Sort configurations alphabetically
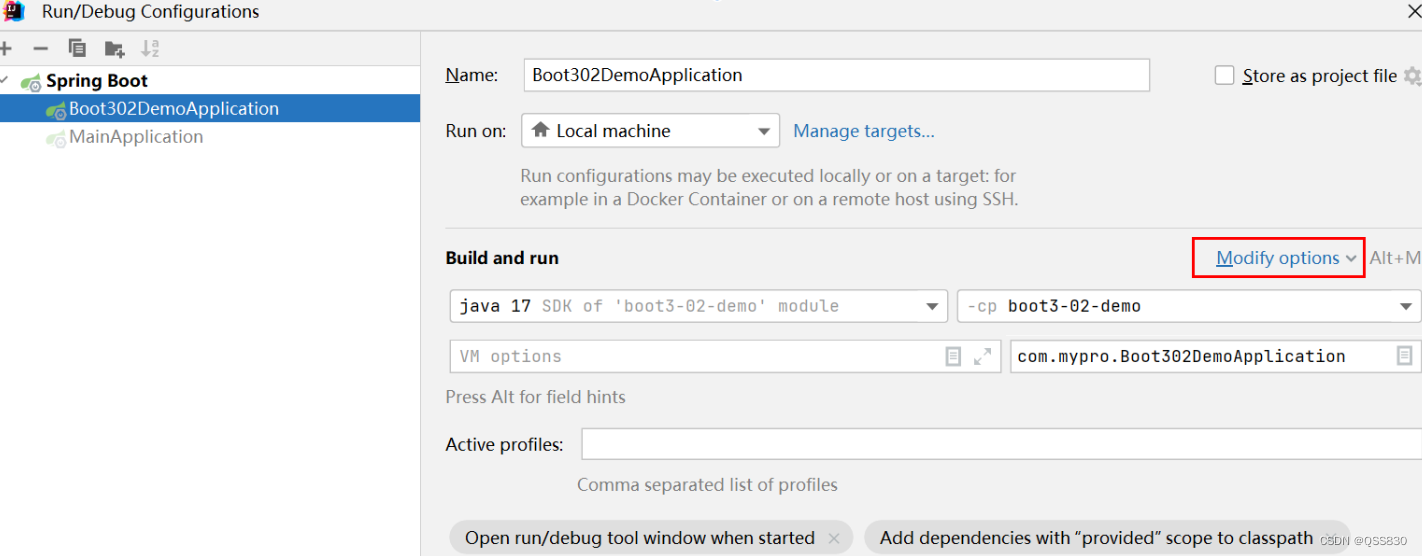Image resolution: width=1422 pixels, height=556 pixels. (150, 48)
